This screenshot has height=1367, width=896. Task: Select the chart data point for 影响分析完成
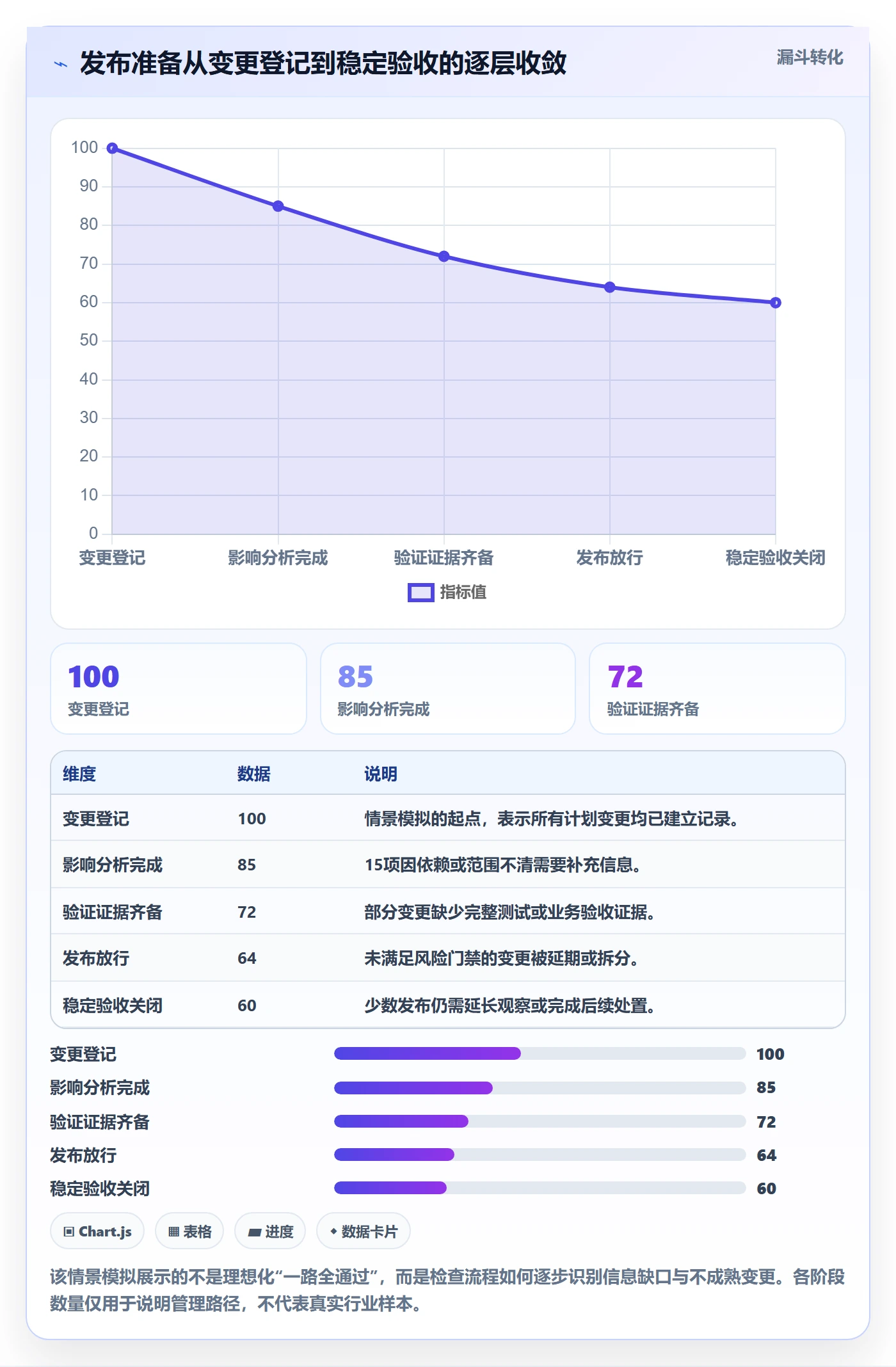point(278,206)
